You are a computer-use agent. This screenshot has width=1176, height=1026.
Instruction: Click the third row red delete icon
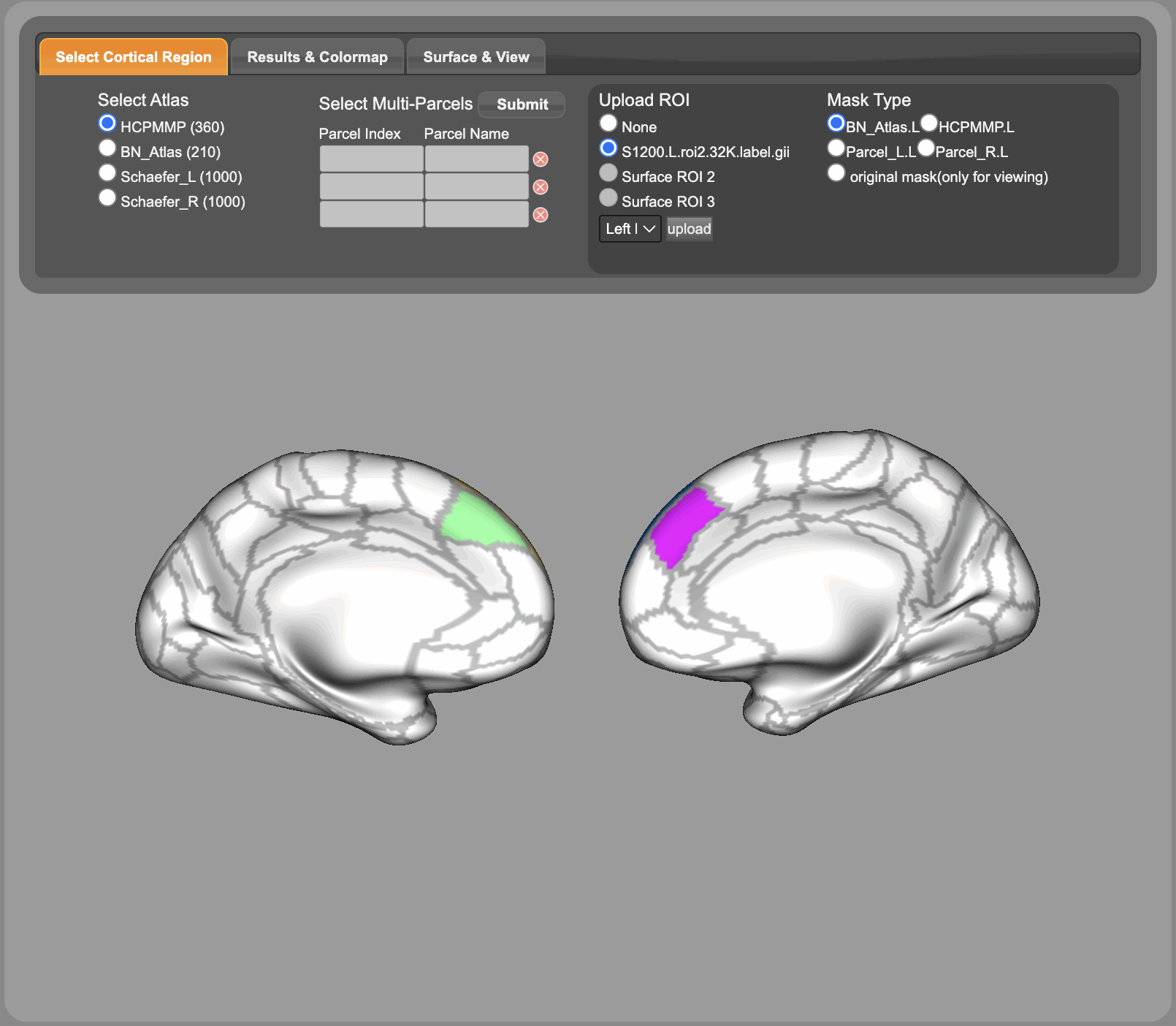click(x=541, y=215)
